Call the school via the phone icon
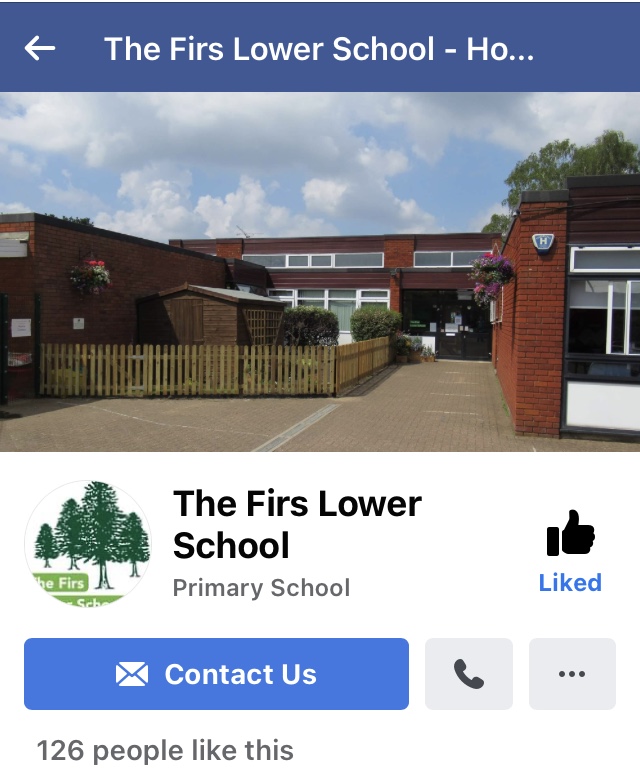This screenshot has width=640, height=784. 468,674
